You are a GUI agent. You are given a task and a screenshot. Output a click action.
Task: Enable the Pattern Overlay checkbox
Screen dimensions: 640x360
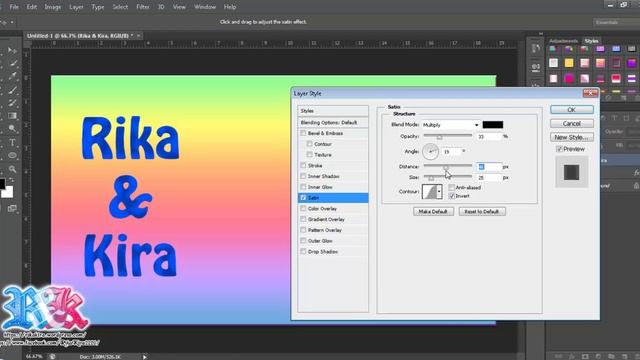[x=303, y=230]
